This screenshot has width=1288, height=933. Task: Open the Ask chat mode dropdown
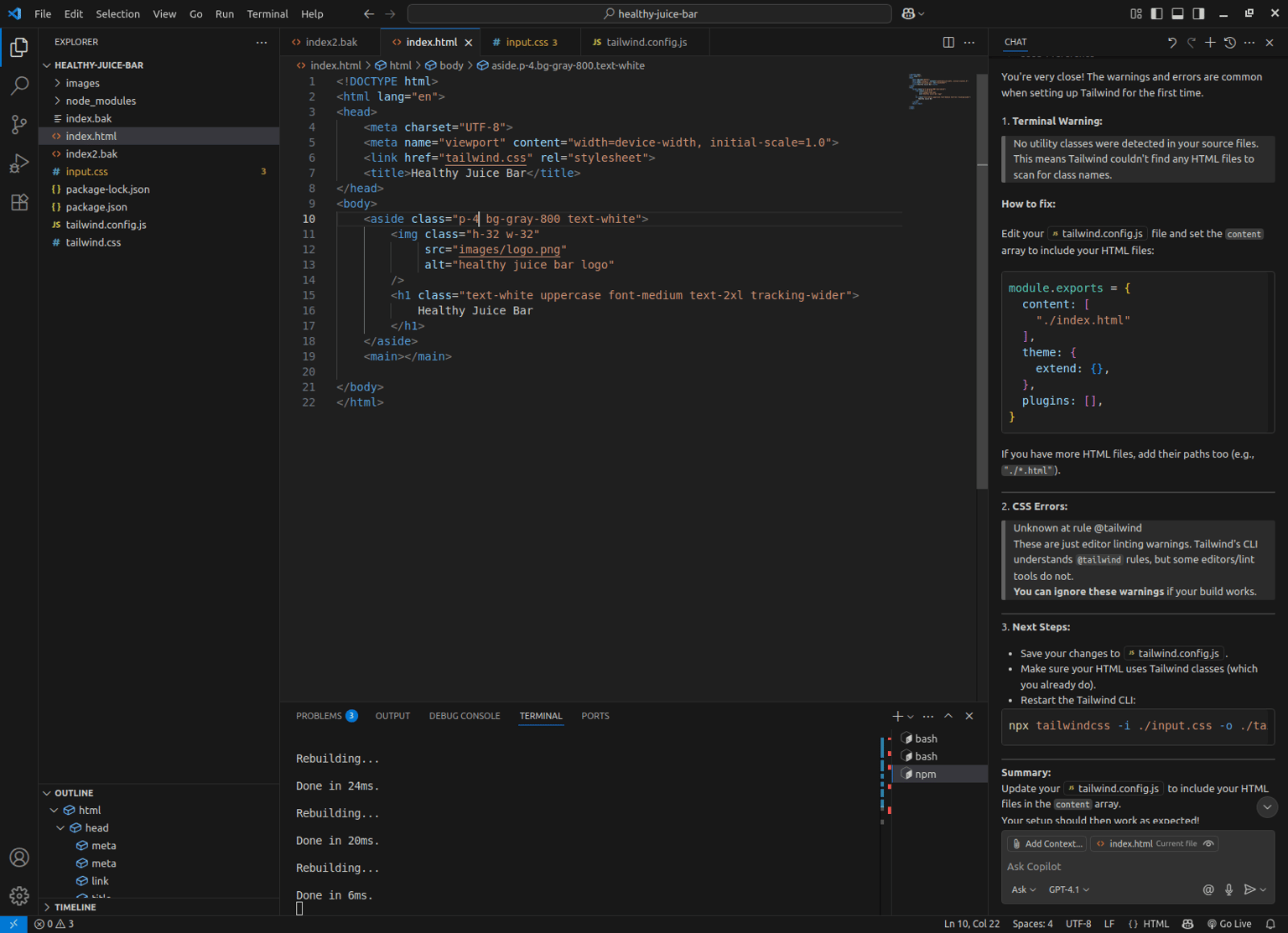click(1023, 889)
